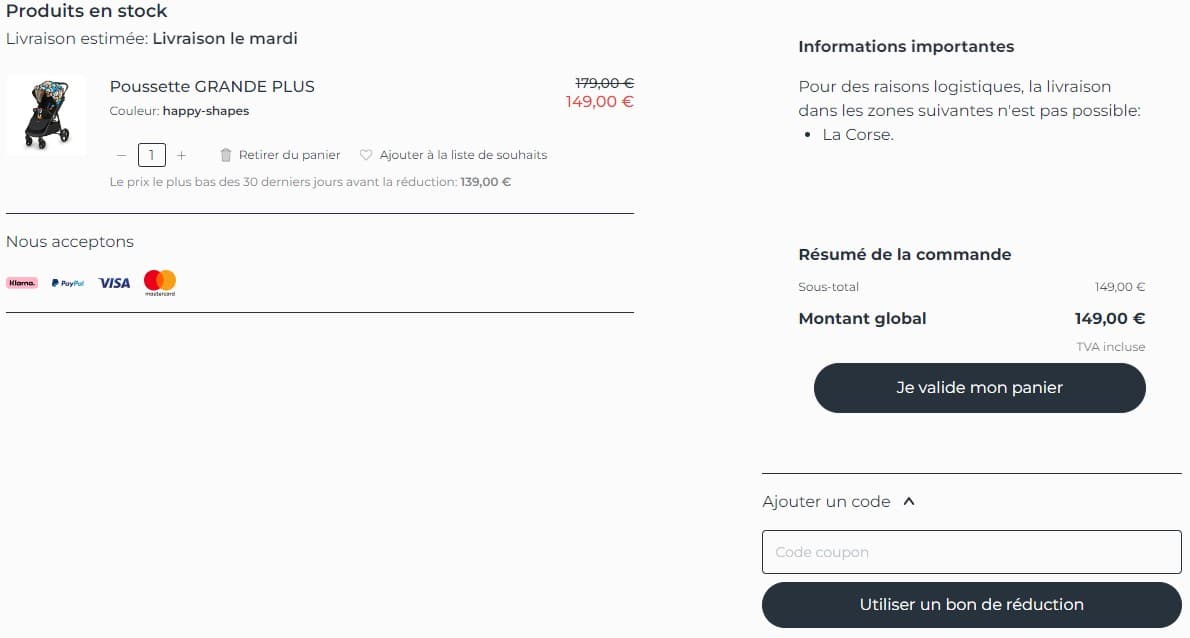
Task: Click the Résumé de la commande header
Action: click(x=904, y=254)
